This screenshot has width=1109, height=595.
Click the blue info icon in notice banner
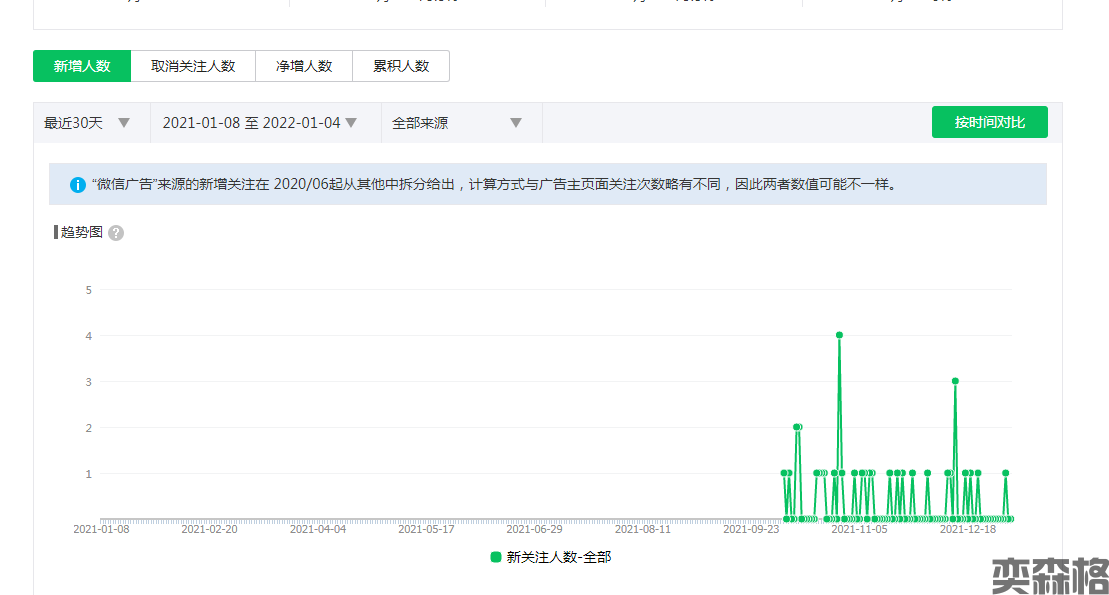coord(78,185)
